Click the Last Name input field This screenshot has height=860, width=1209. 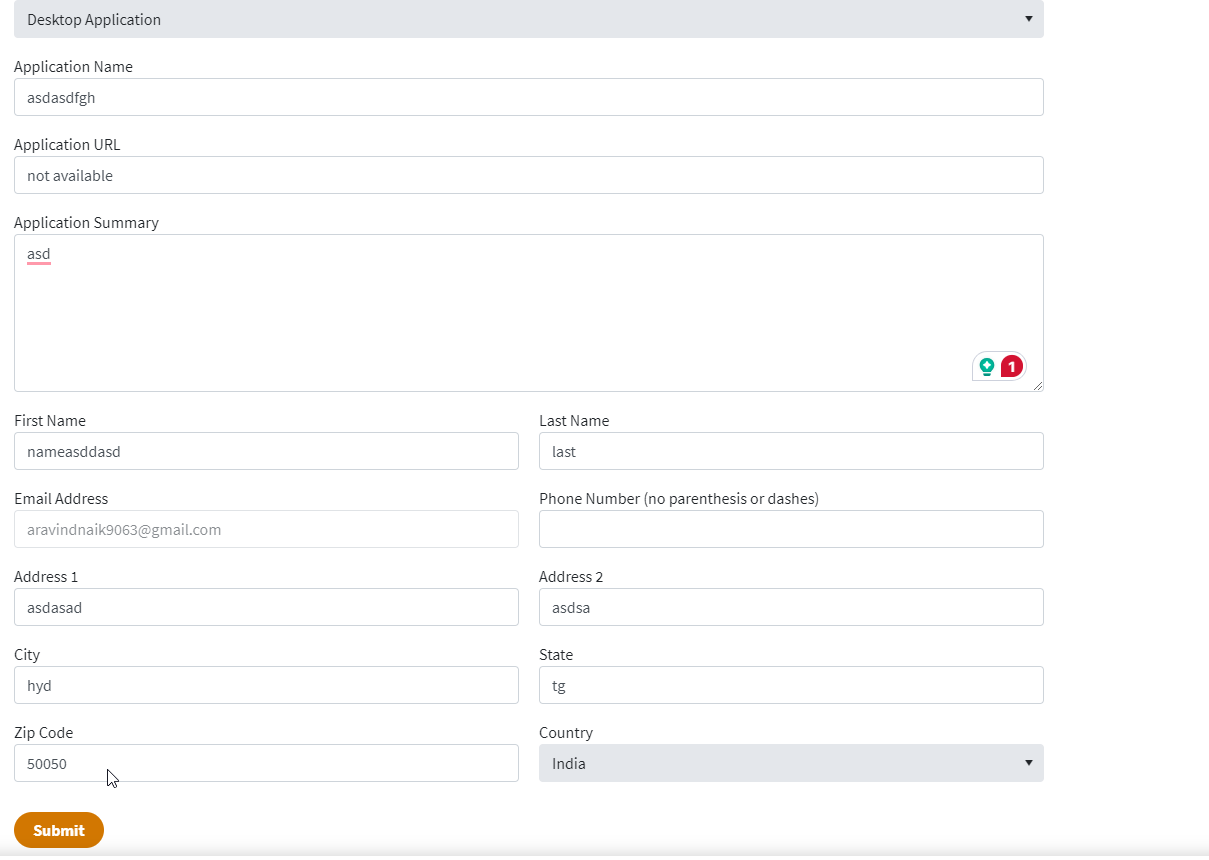790,451
